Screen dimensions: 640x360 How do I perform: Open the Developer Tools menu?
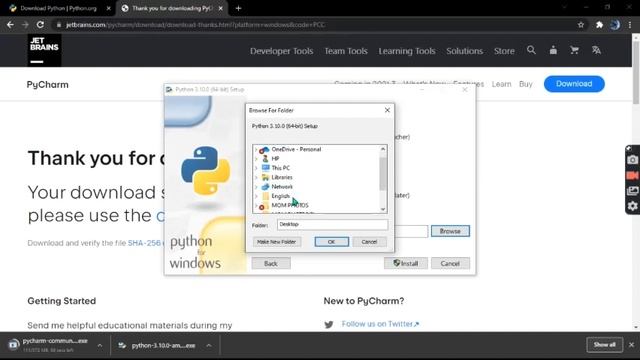pos(282,51)
